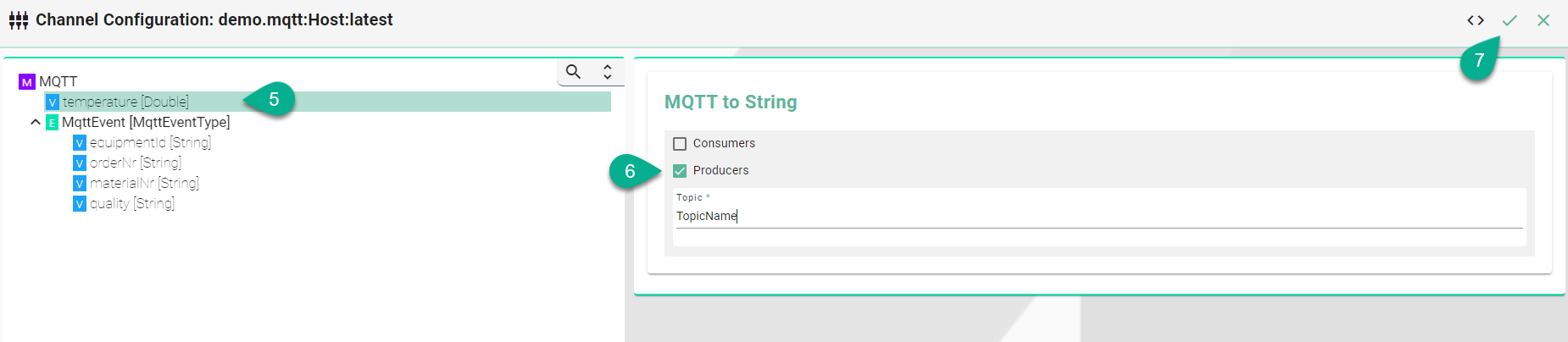1568x342 pixels.
Task: Close the Channel Configuration dialog
Action: pyautogui.click(x=1543, y=20)
